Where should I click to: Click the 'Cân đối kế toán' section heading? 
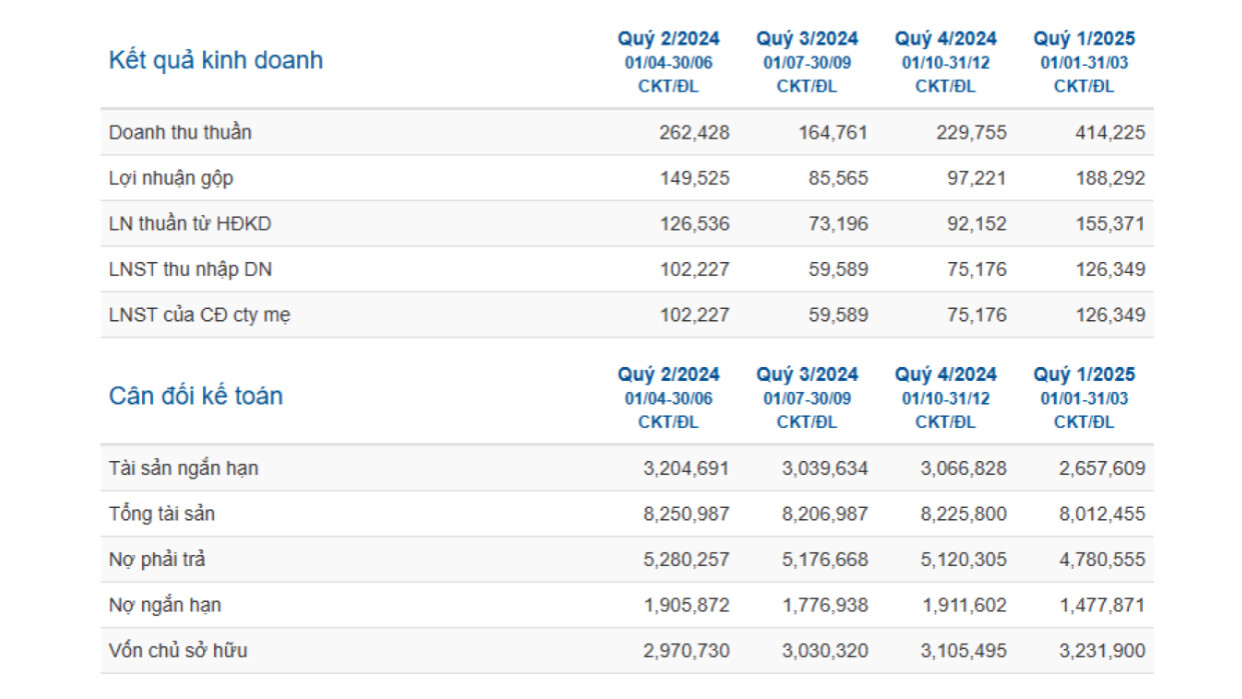[x=195, y=396]
